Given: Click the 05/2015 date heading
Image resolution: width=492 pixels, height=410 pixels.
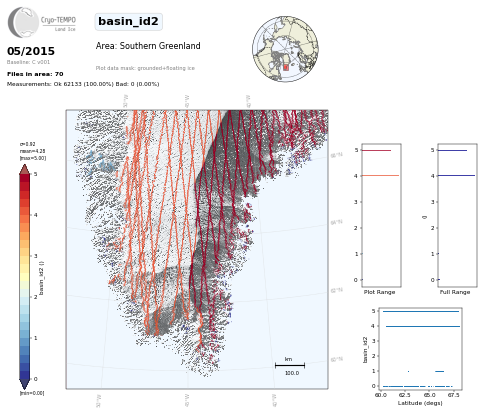Looking at the screenshot, I should coord(31,51).
